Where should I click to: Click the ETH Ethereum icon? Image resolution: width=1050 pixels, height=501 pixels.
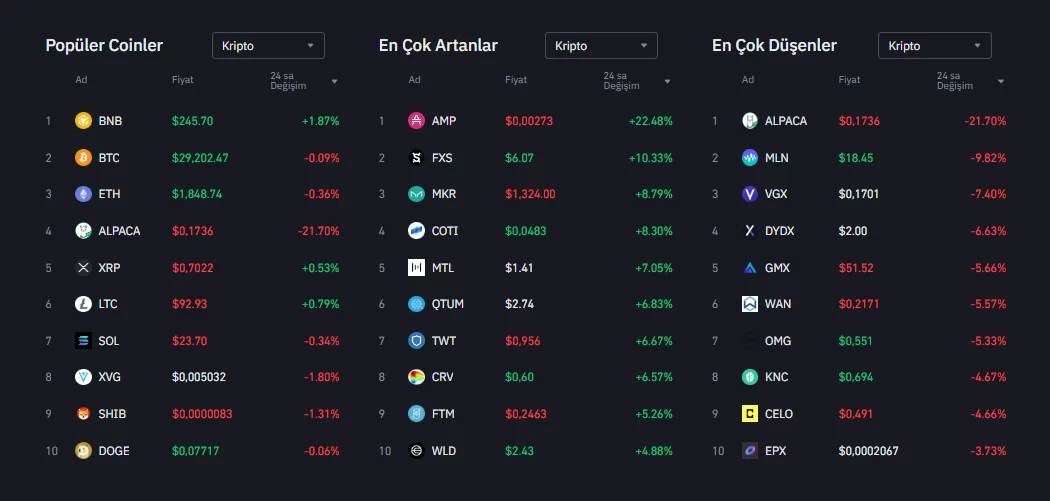tap(83, 194)
